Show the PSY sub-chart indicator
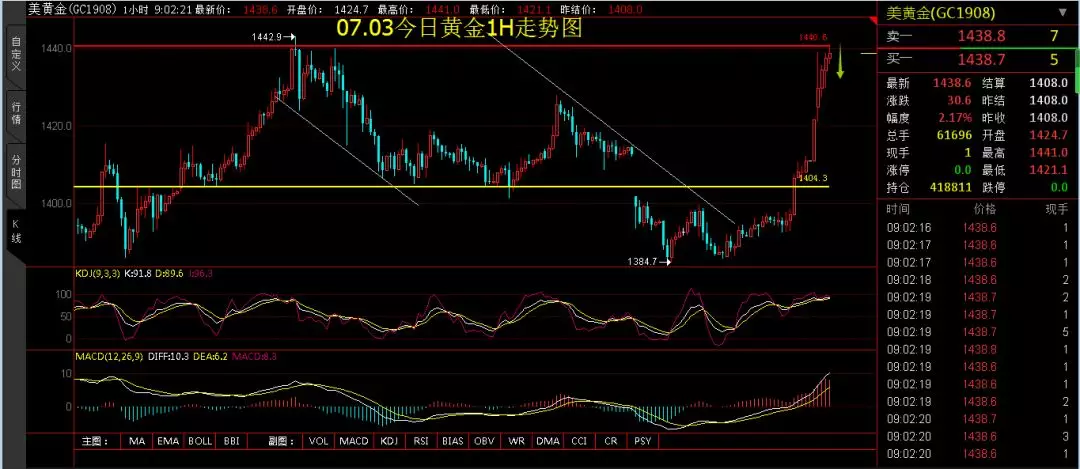 (x=643, y=441)
